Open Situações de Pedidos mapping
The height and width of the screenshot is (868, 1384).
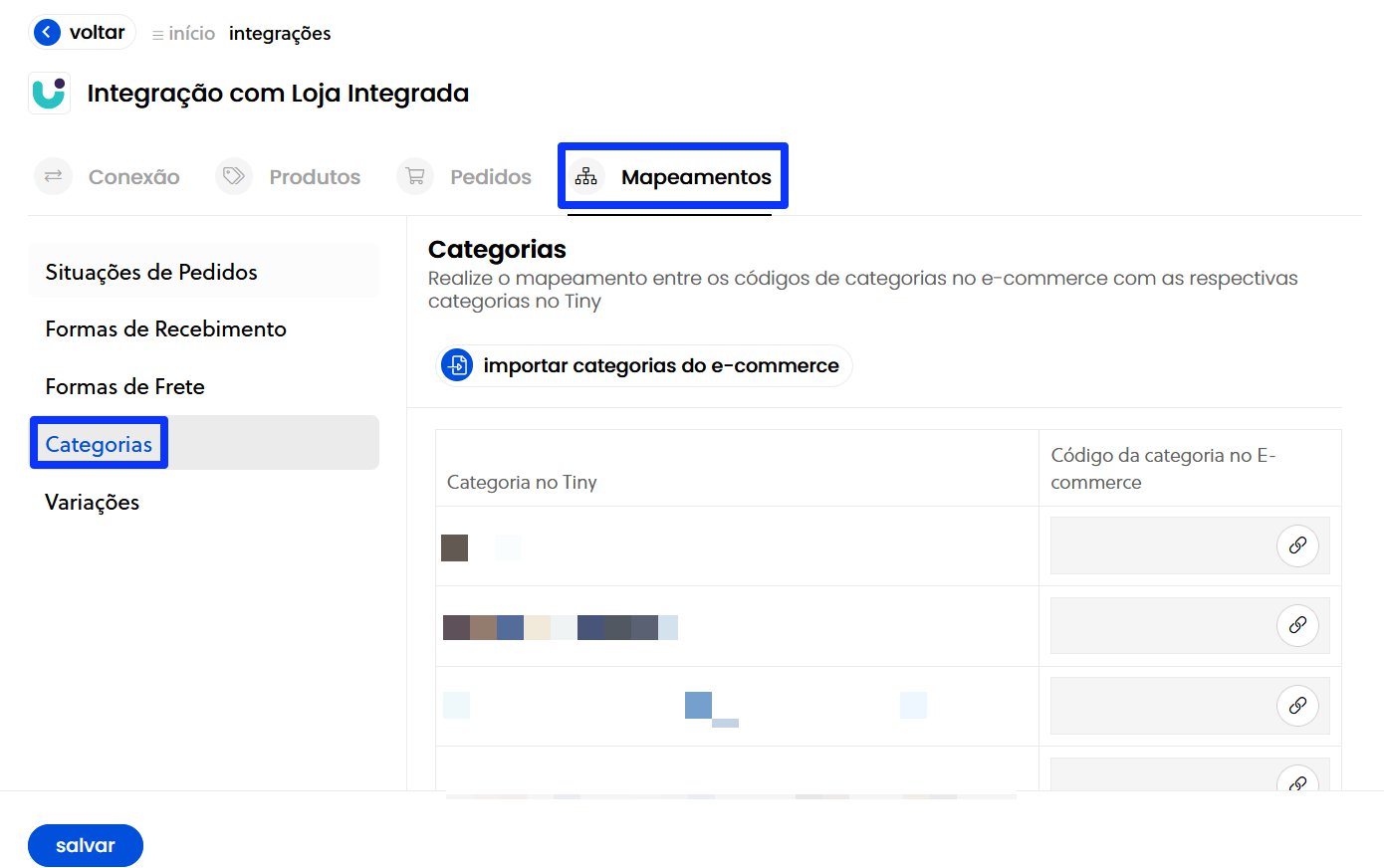204,273
